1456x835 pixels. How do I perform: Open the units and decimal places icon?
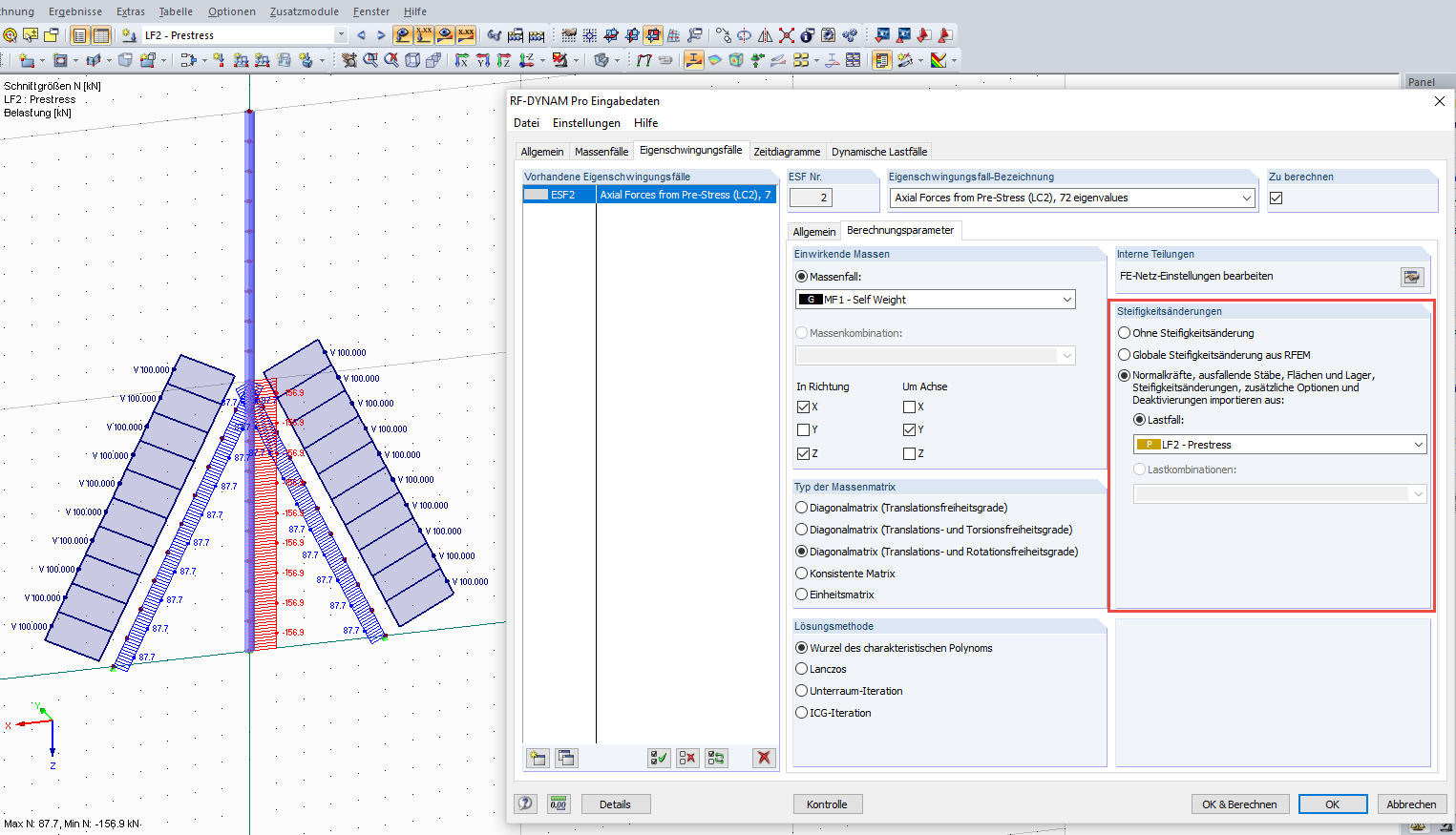point(559,804)
